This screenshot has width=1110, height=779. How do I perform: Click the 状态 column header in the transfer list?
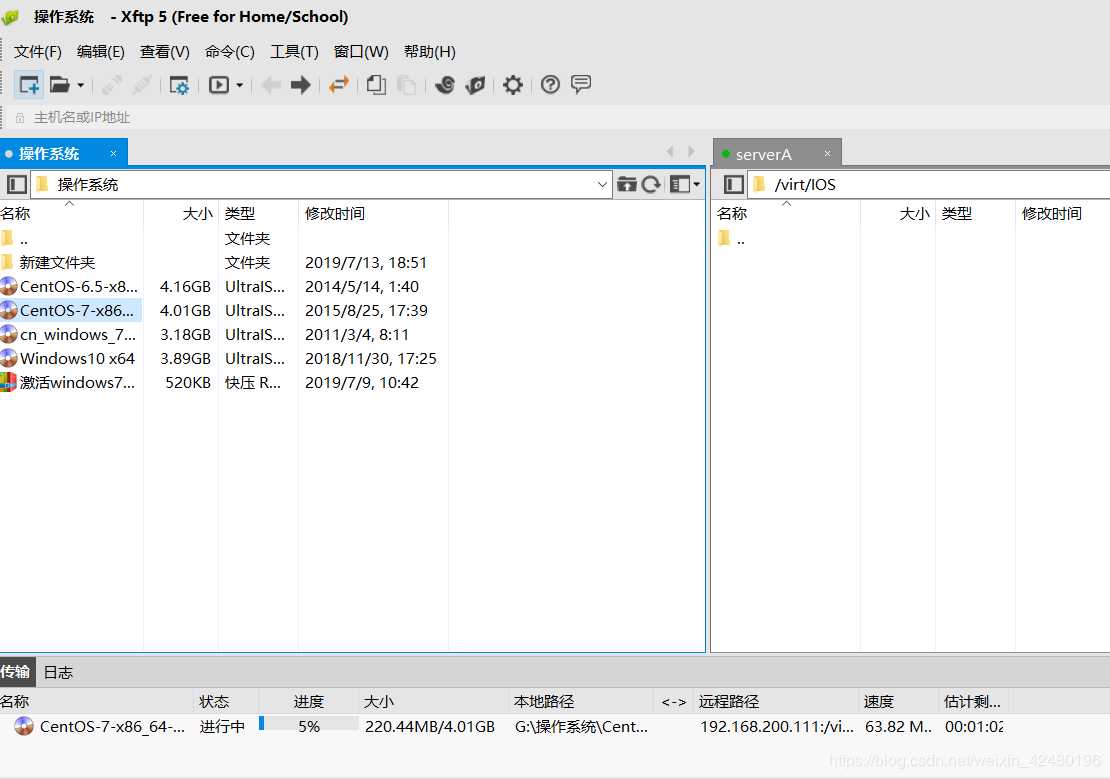[214, 702]
